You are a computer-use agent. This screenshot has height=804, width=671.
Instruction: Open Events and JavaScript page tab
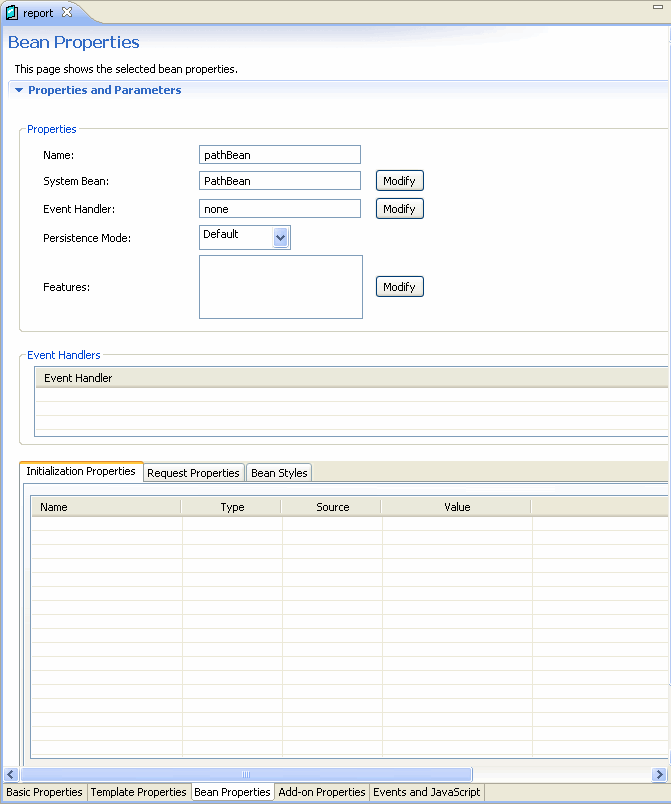point(426,792)
